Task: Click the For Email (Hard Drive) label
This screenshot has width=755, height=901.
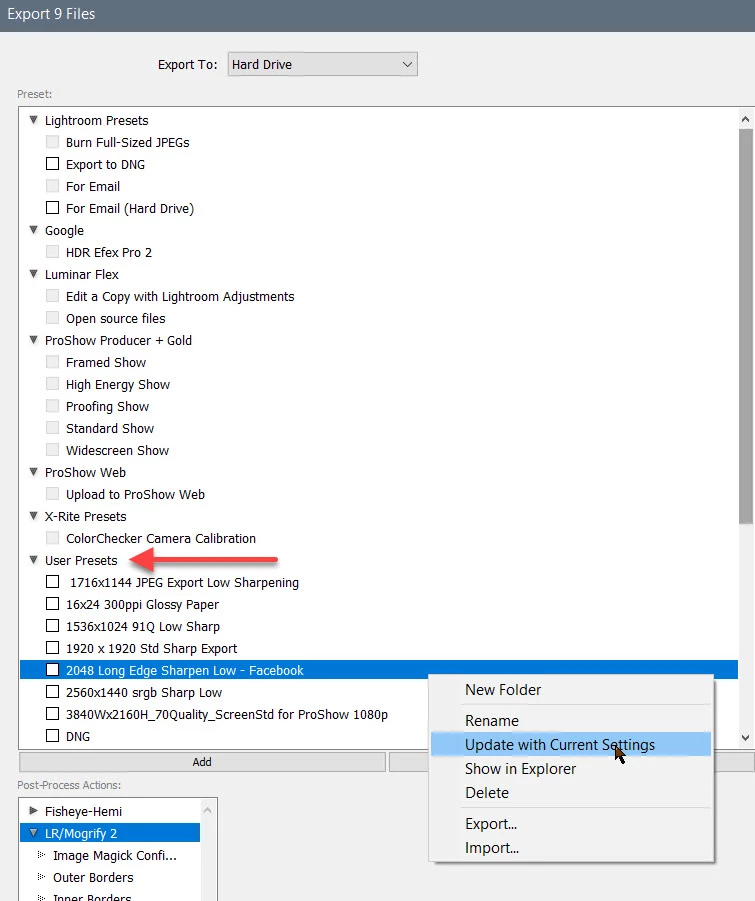Action: (130, 209)
